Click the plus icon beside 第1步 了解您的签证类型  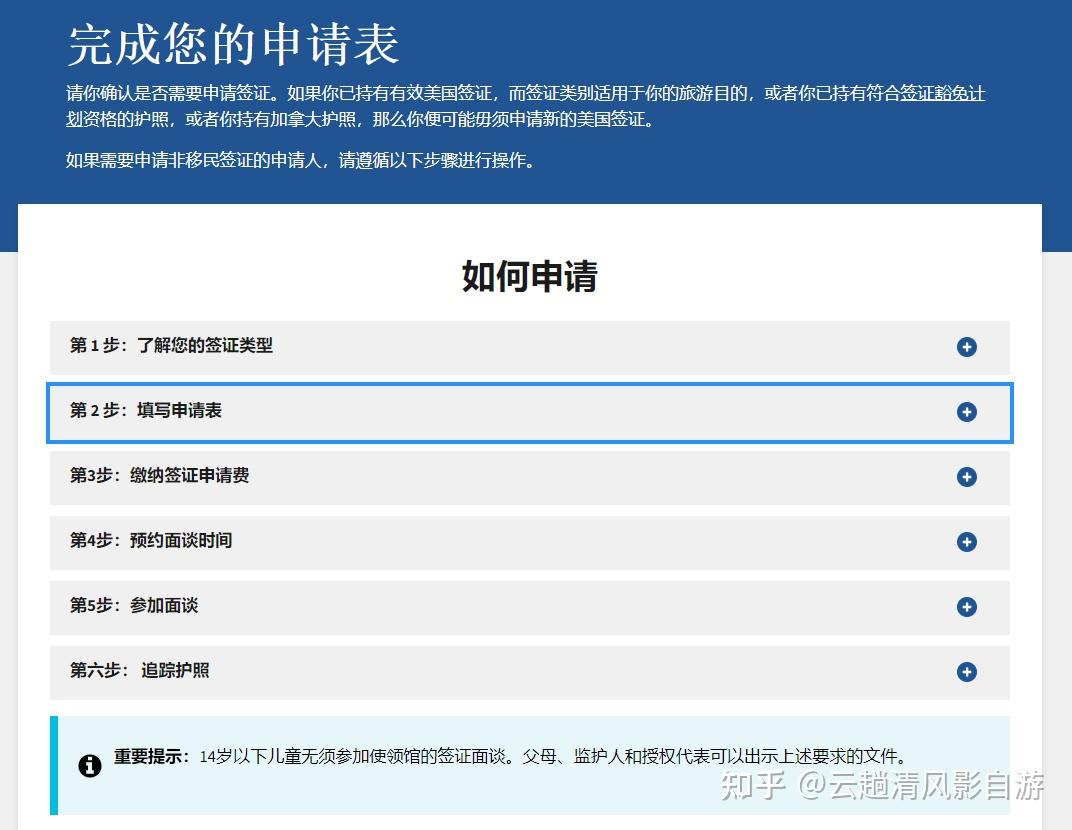[x=966, y=347]
